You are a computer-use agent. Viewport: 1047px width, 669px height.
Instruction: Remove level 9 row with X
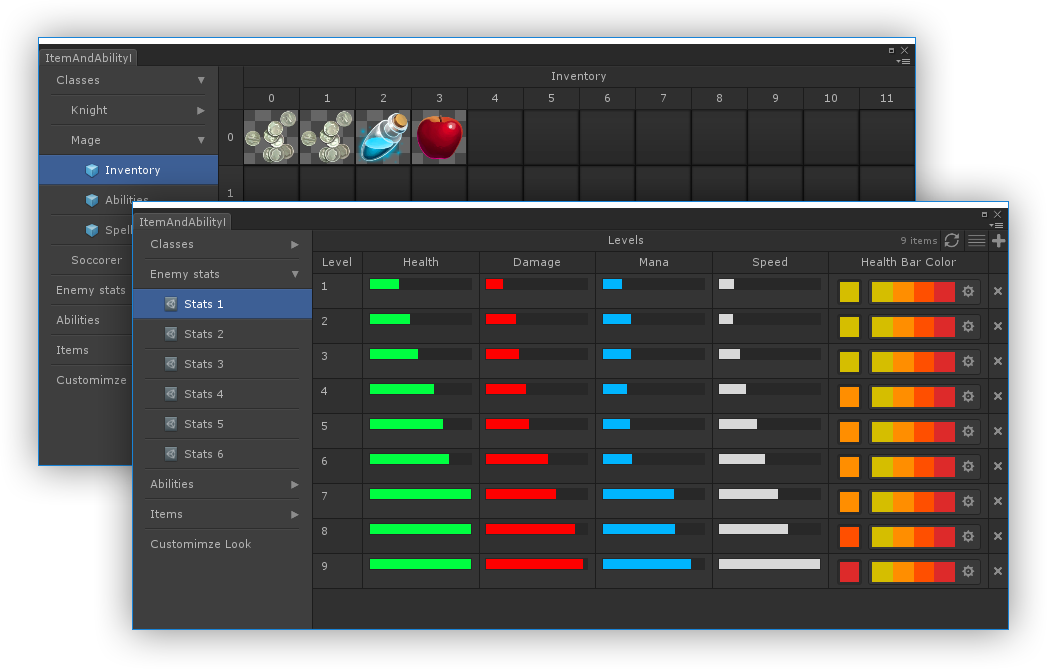(998, 571)
